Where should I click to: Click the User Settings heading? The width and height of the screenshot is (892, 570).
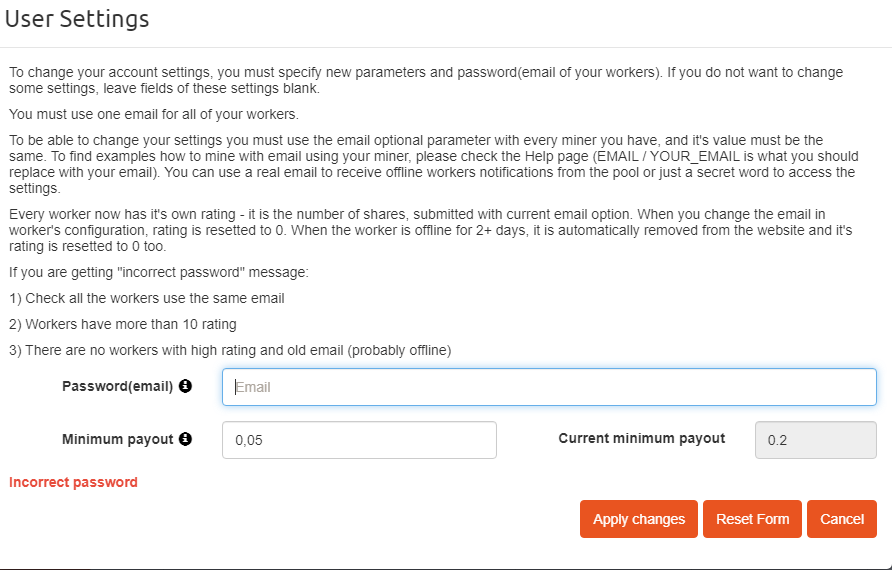tap(77, 19)
